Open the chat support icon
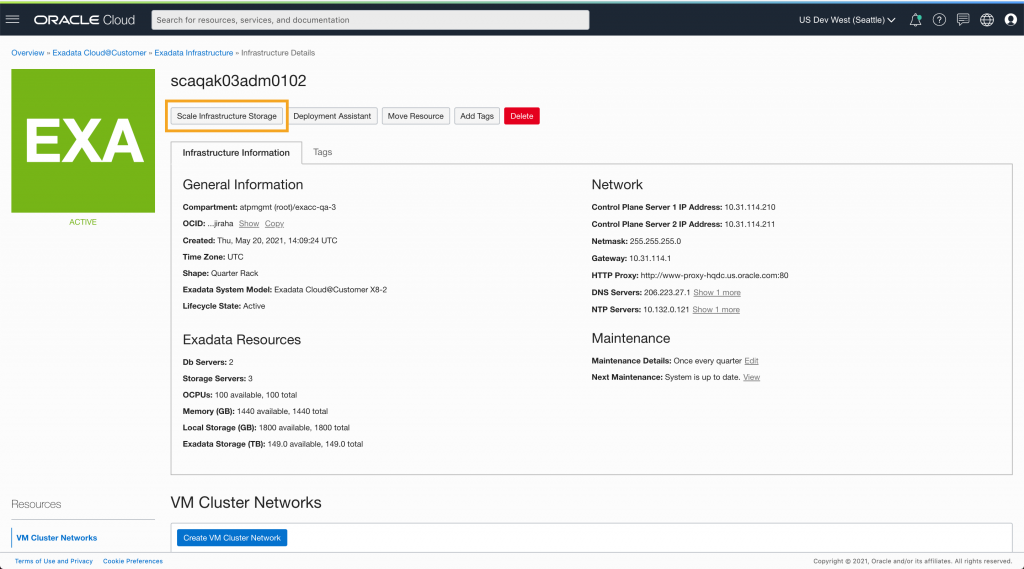 963,20
